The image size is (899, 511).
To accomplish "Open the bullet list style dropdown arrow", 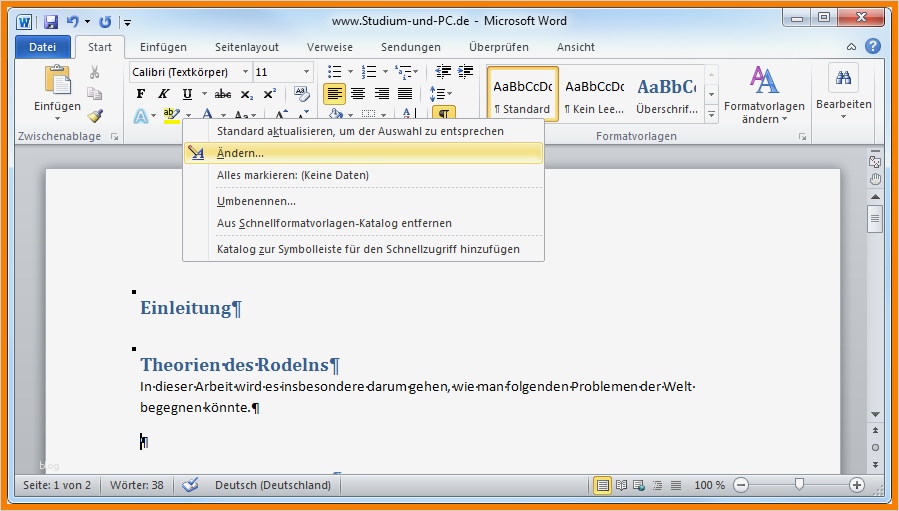I will 350,72.
